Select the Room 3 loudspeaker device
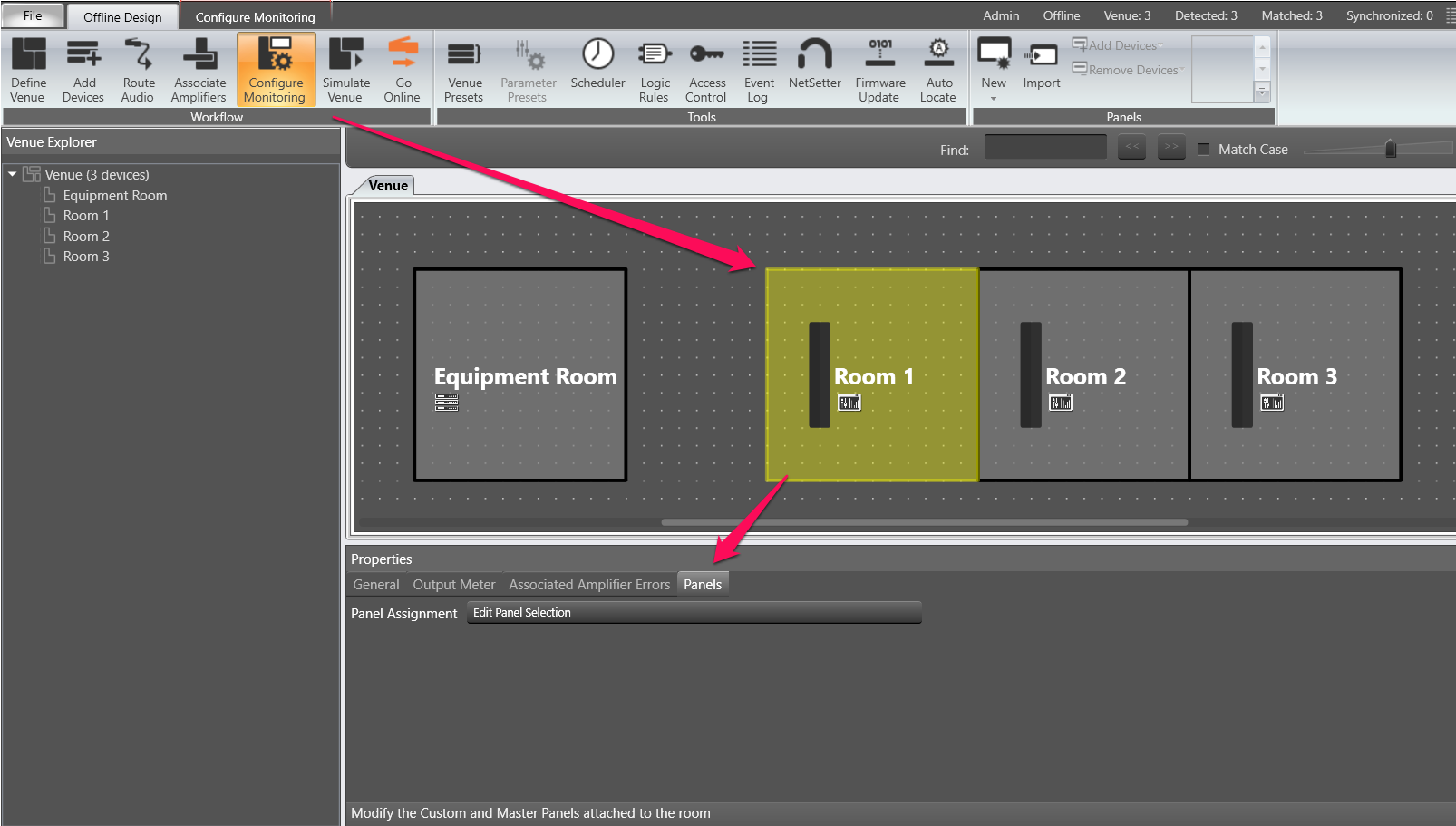The height and width of the screenshot is (826, 1456). (x=1242, y=374)
